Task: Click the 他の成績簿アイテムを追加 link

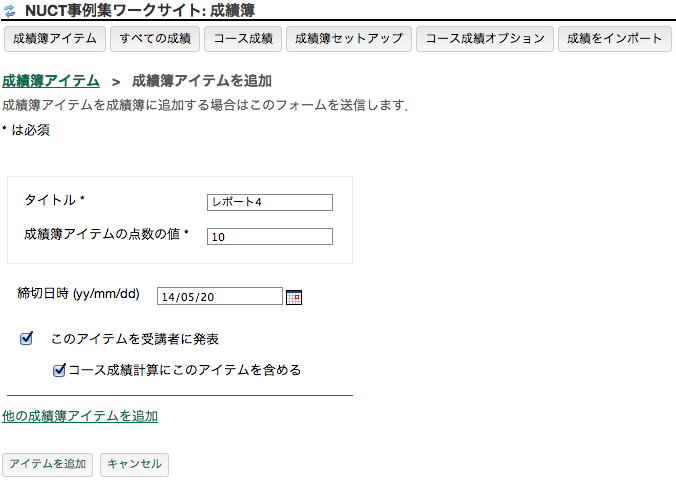Action: click(x=80, y=416)
